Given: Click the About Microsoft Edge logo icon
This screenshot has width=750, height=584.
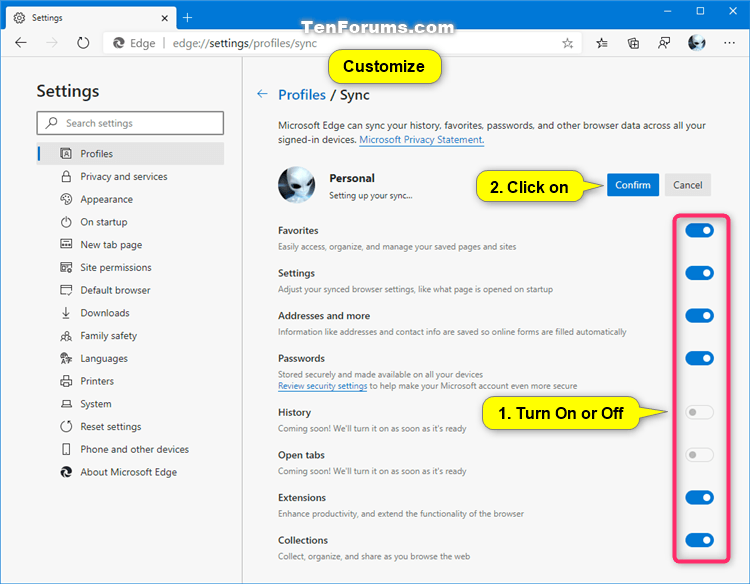Looking at the screenshot, I should pyautogui.click(x=66, y=472).
